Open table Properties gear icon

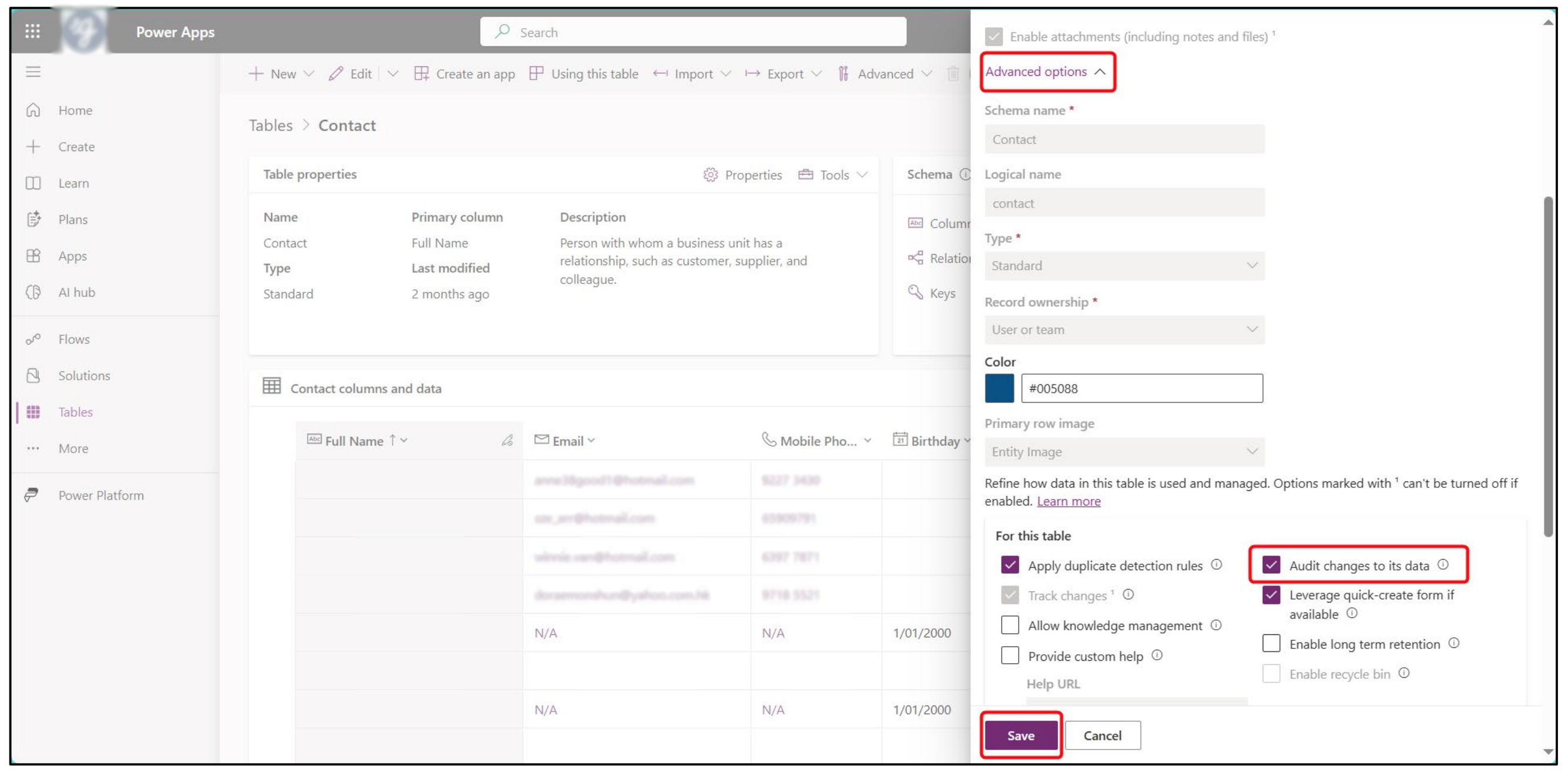coord(710,175)
